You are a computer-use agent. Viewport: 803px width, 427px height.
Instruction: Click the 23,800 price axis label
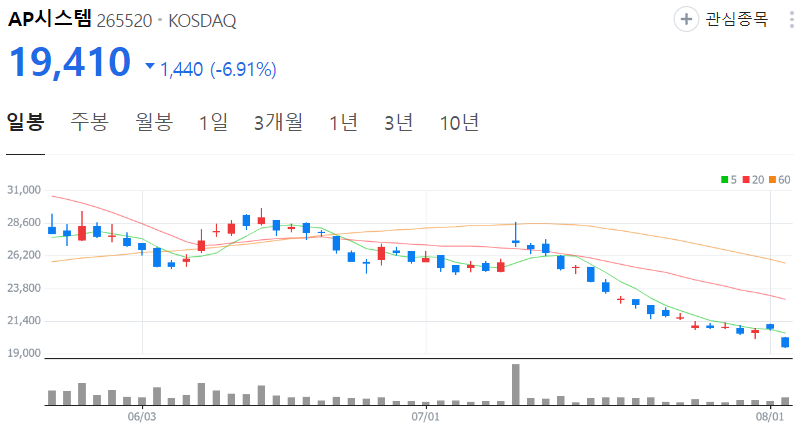24,288
